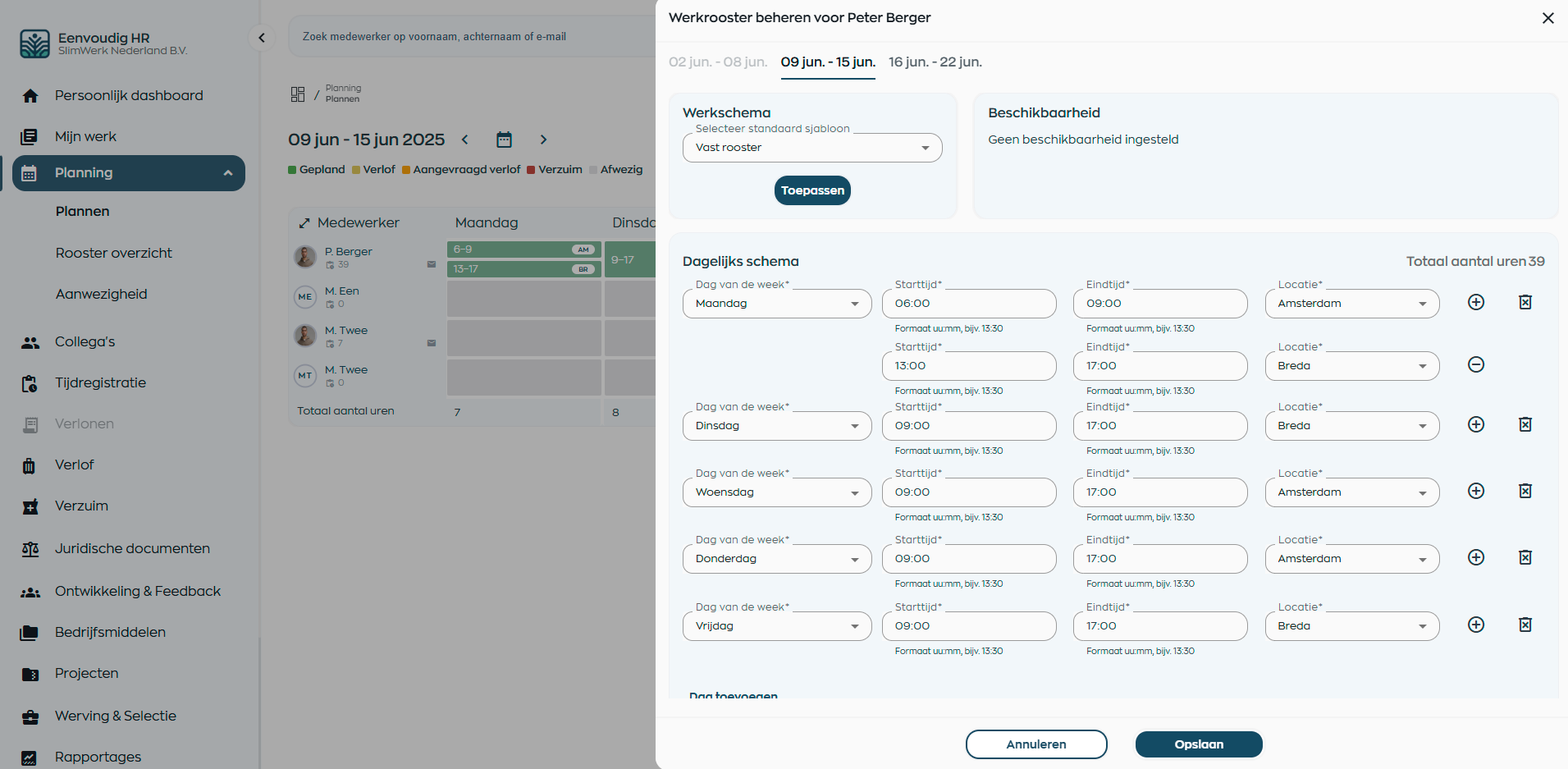
Task: Switch to the 16 jun. - 22 jun. tab
Action: tap(935, 62)
